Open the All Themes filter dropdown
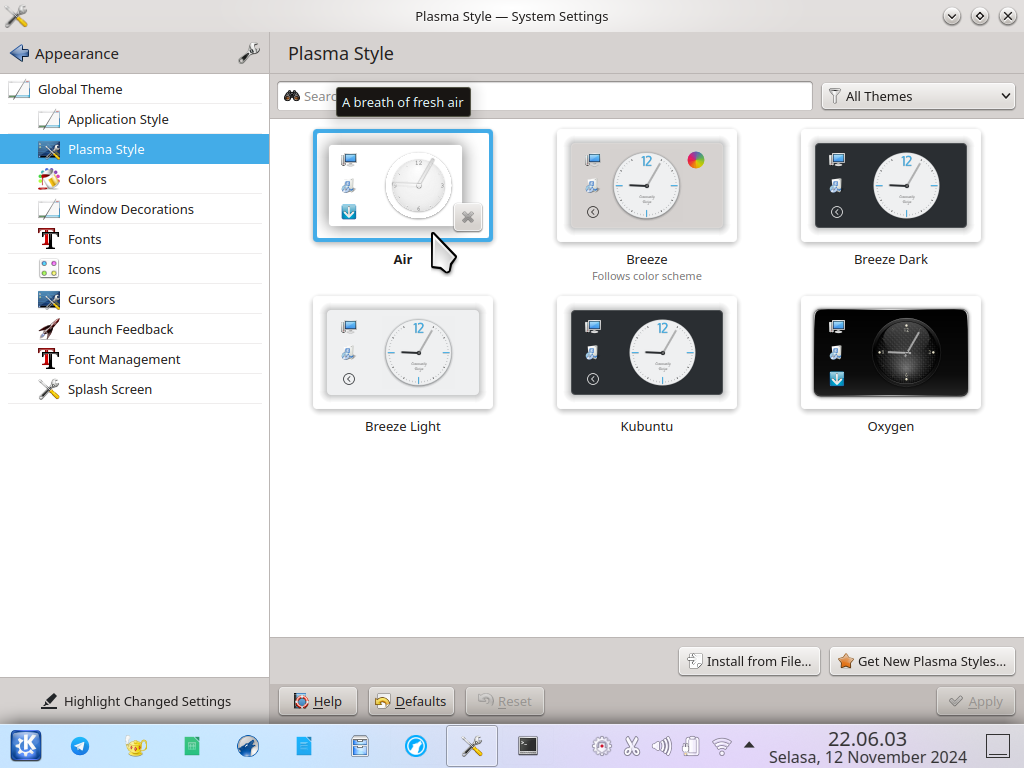Screen dimensions: 1024x768 [x=918, y=97]
